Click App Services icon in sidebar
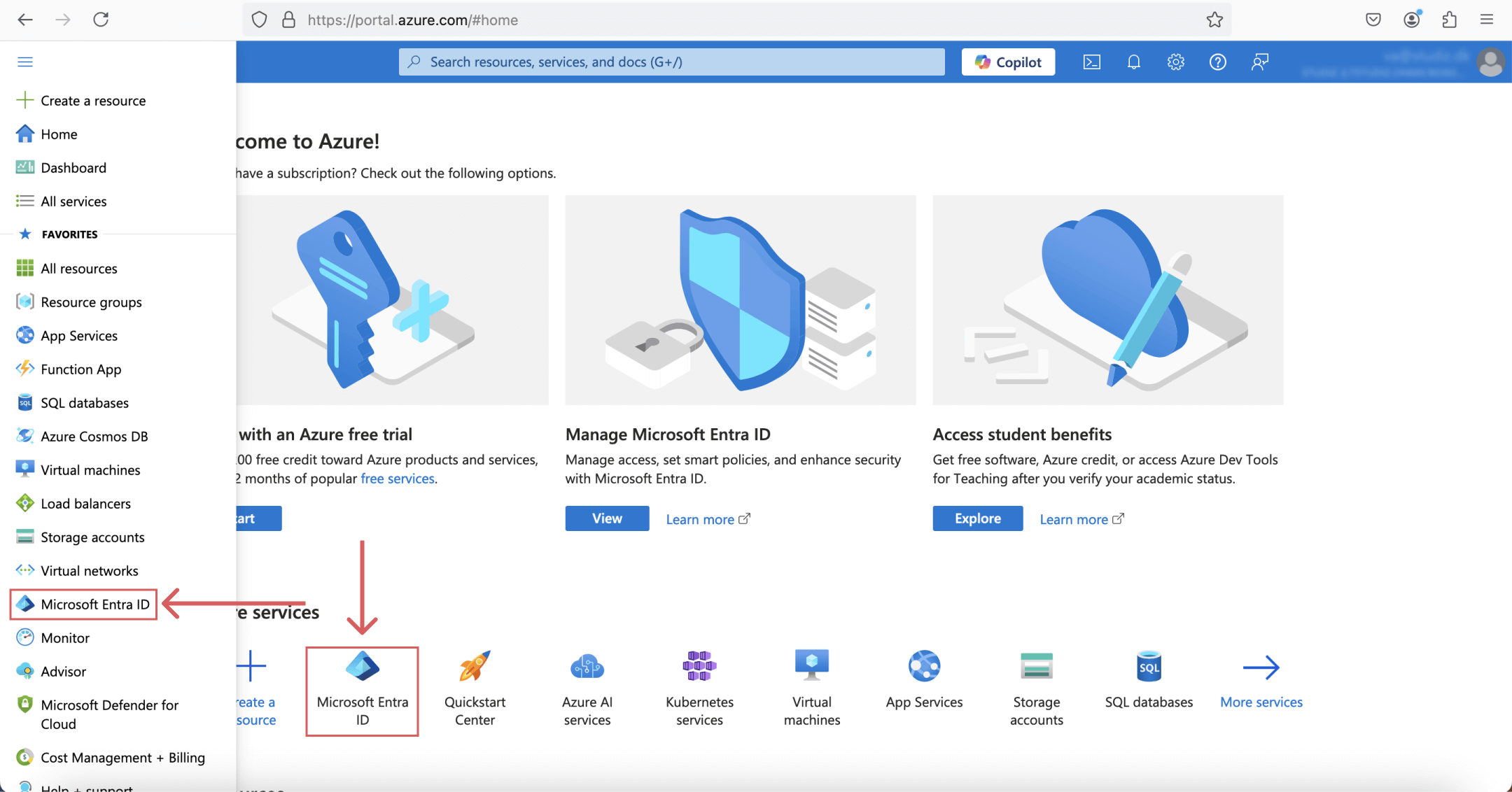 pos(25,336)
